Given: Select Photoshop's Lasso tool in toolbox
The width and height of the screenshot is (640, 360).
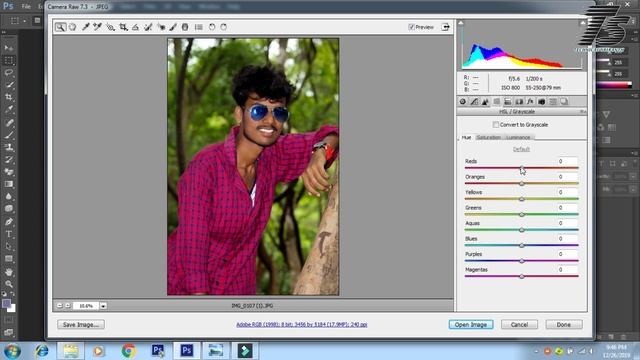Looking at the screenshot, I should coord(9,73).
